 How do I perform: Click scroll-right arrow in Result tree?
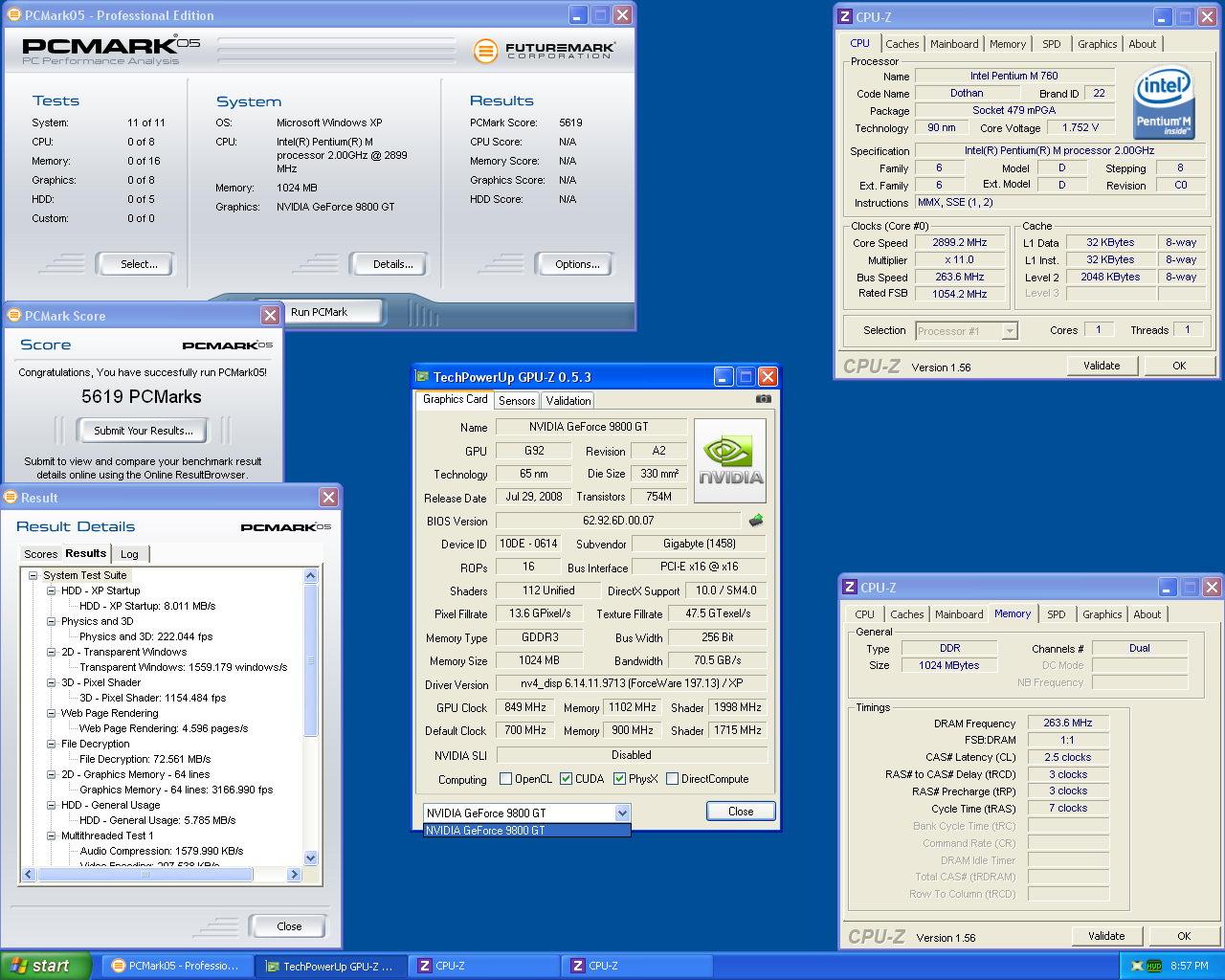click(x=294, y=874)
